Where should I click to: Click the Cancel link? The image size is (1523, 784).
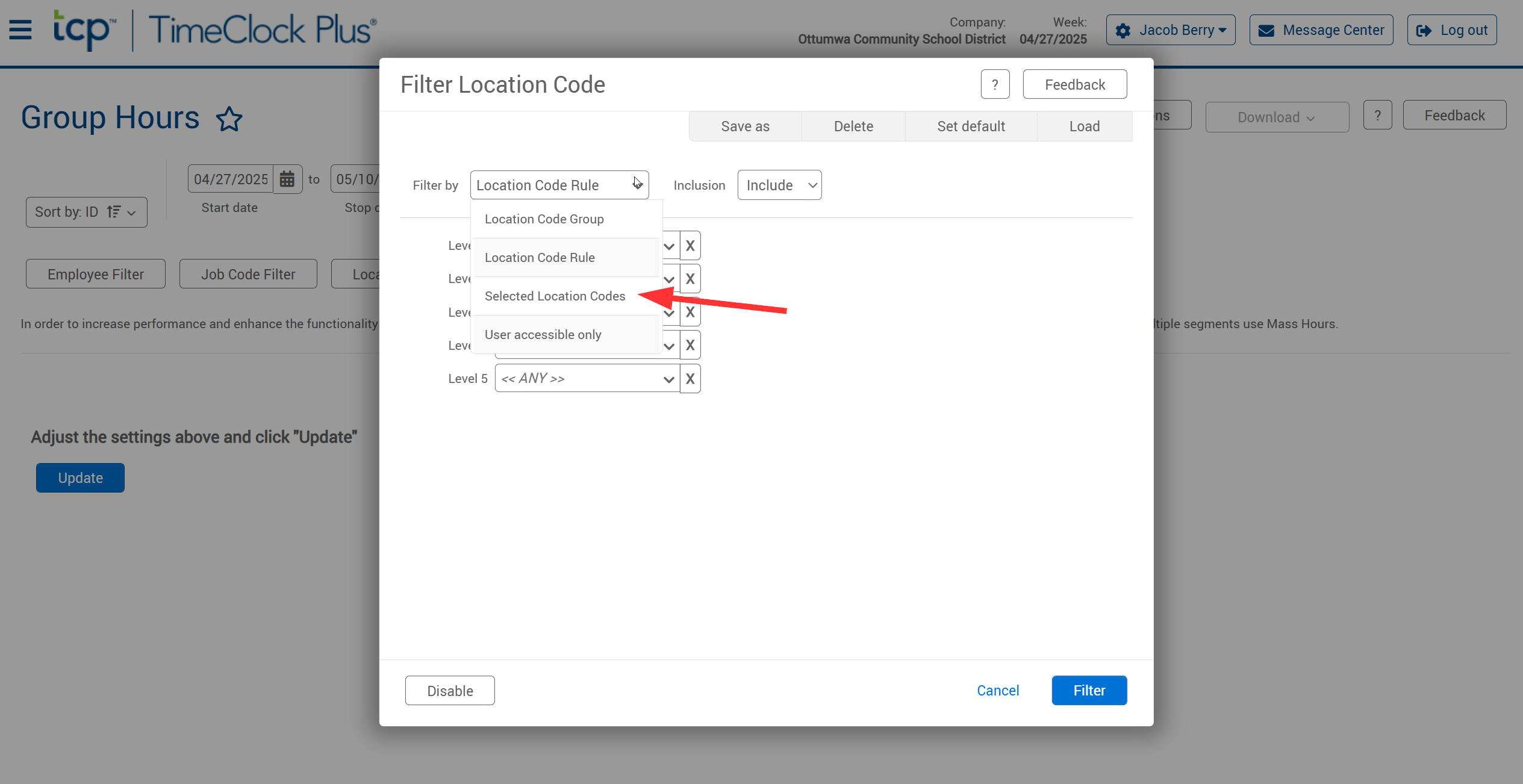tap(997, 691)
